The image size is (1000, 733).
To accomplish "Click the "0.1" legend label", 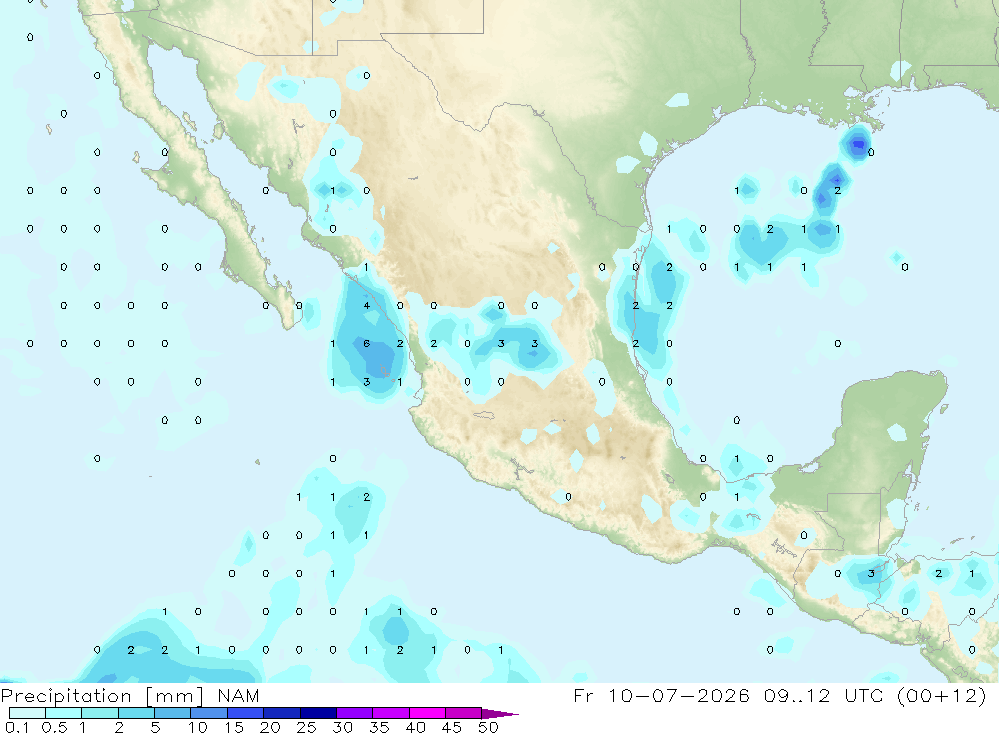I will click(17, 727).
